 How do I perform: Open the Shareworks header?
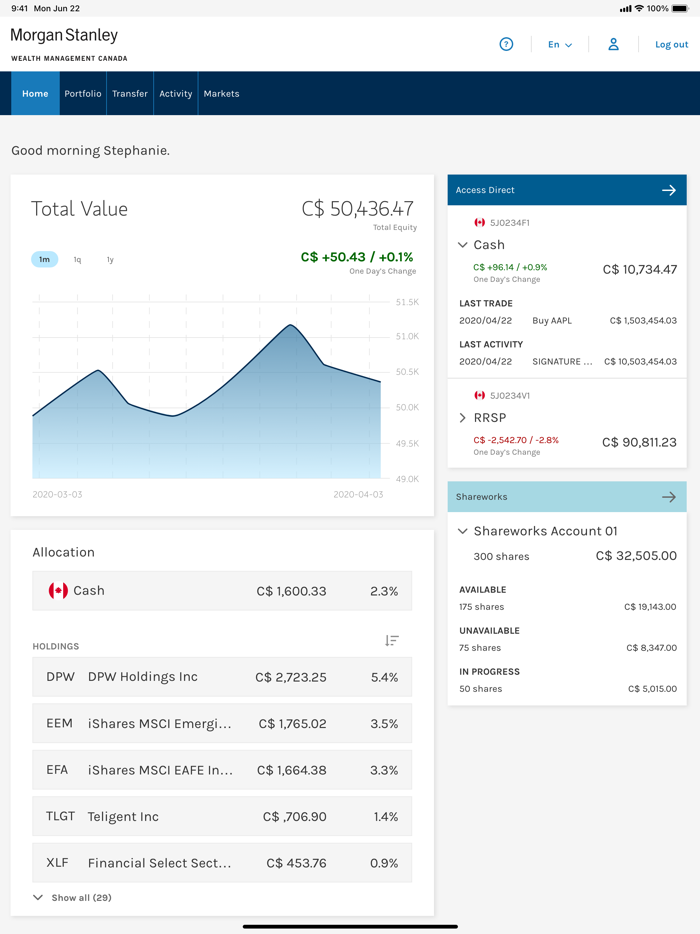click(567, 497)
